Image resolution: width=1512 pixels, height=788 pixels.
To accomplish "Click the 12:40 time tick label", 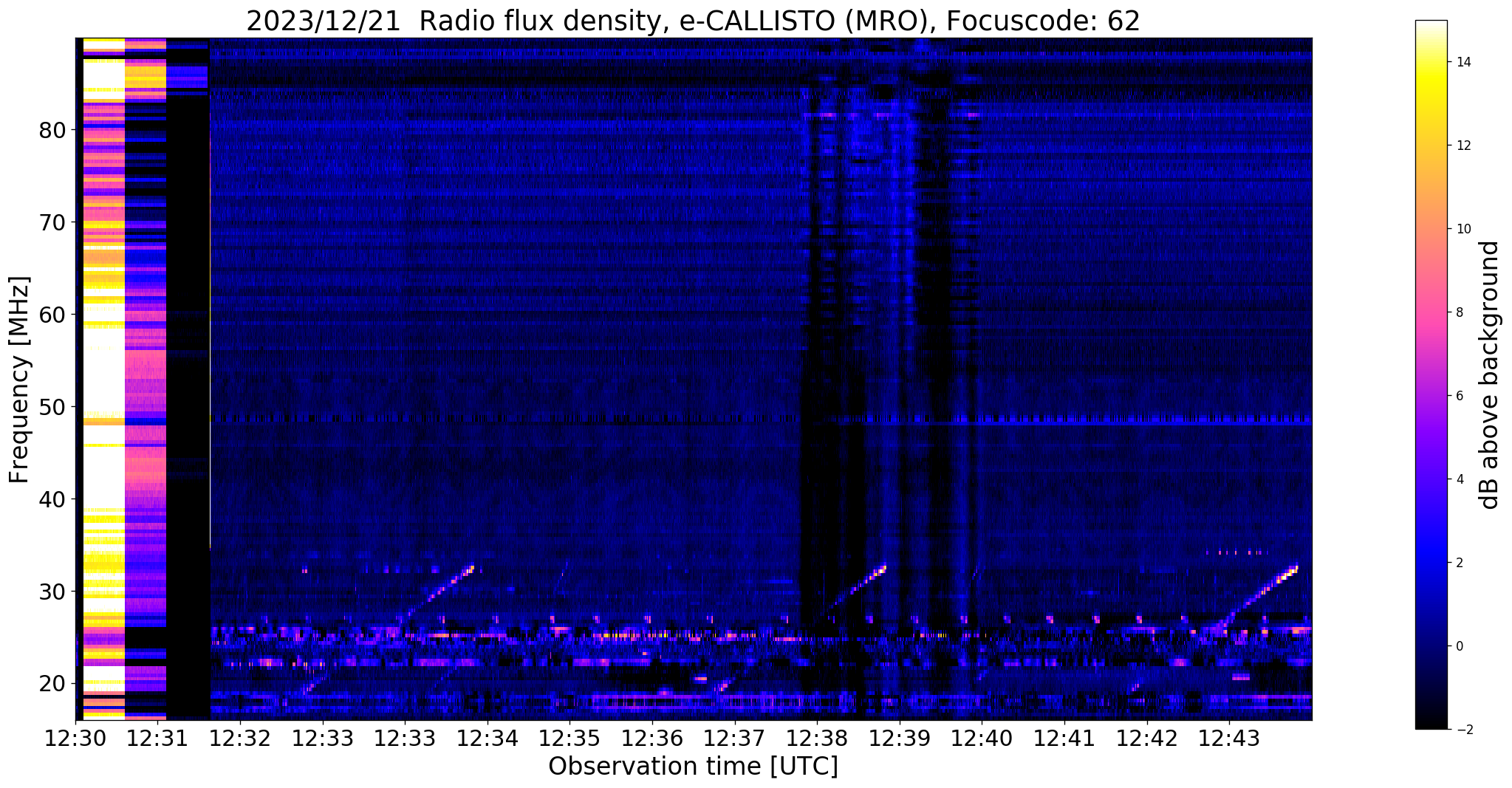I will click(x=982, y=738).
